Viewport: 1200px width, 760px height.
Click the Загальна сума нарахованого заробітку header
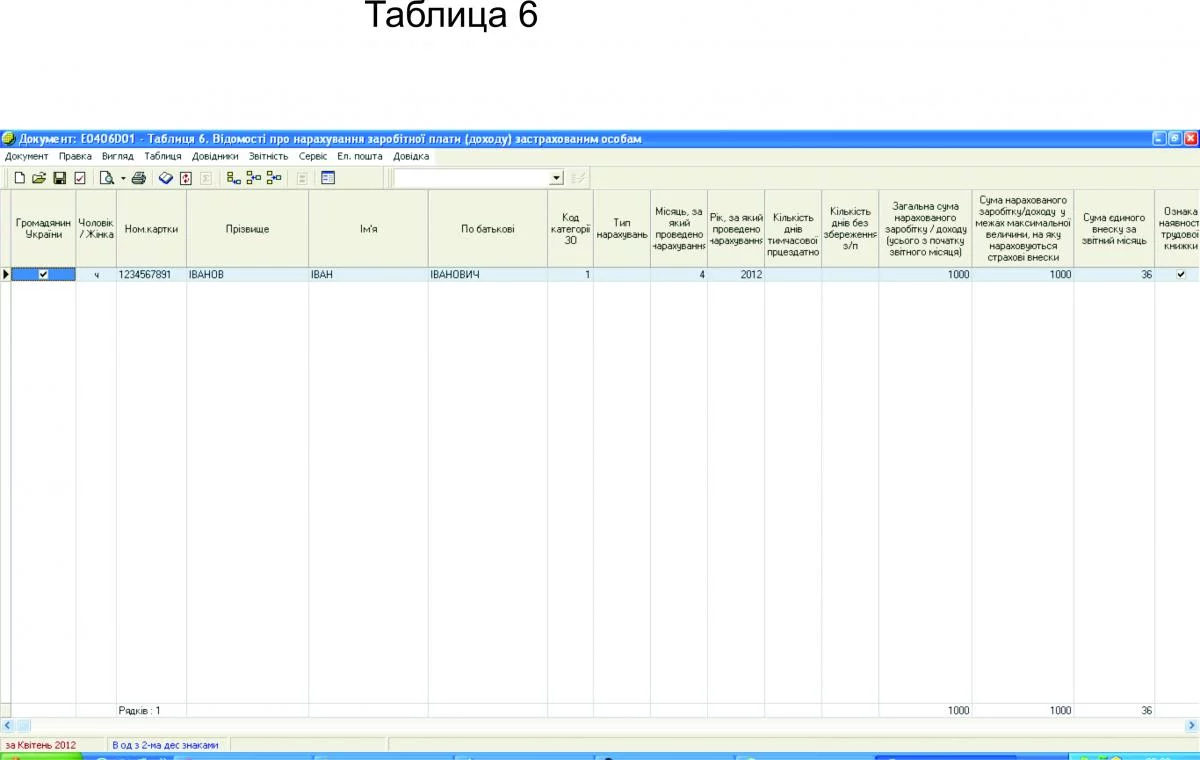tap(925, 229)
